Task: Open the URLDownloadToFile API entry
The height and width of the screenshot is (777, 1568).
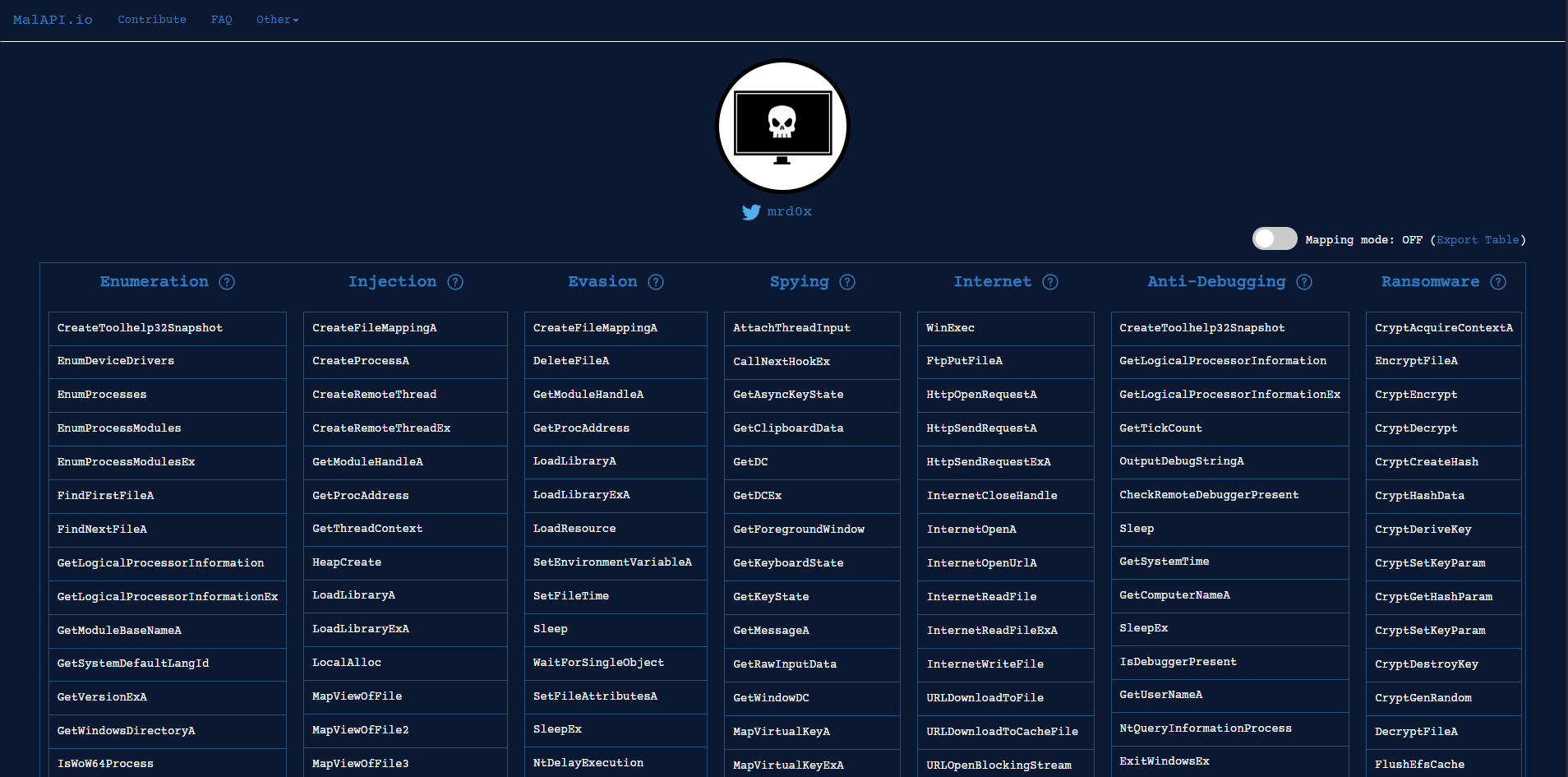Action: (x=985, y=698)
